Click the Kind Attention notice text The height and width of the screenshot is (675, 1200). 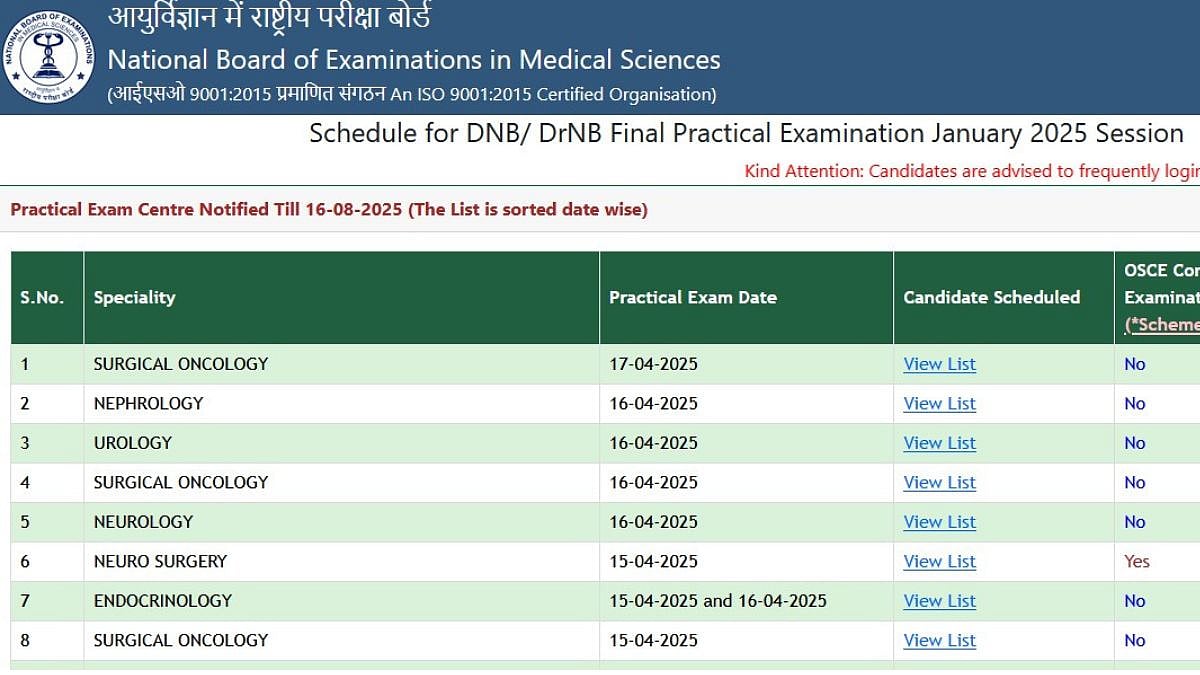971,171
